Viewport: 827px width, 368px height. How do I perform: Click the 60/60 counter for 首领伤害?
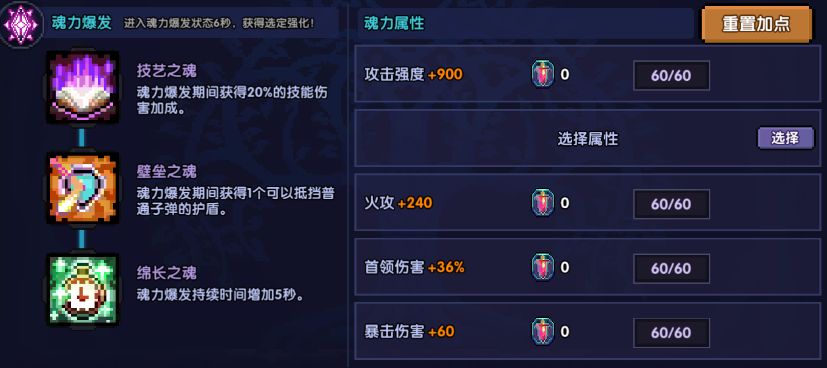[x=671, y=268]
